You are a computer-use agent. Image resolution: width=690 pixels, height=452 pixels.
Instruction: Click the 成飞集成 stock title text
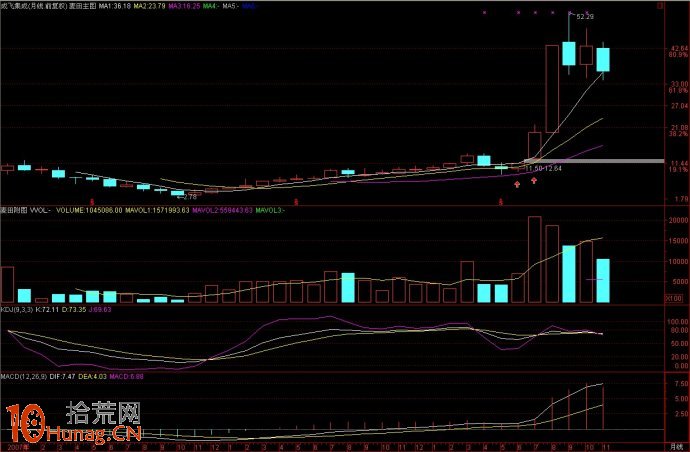(x=14, y=6)
